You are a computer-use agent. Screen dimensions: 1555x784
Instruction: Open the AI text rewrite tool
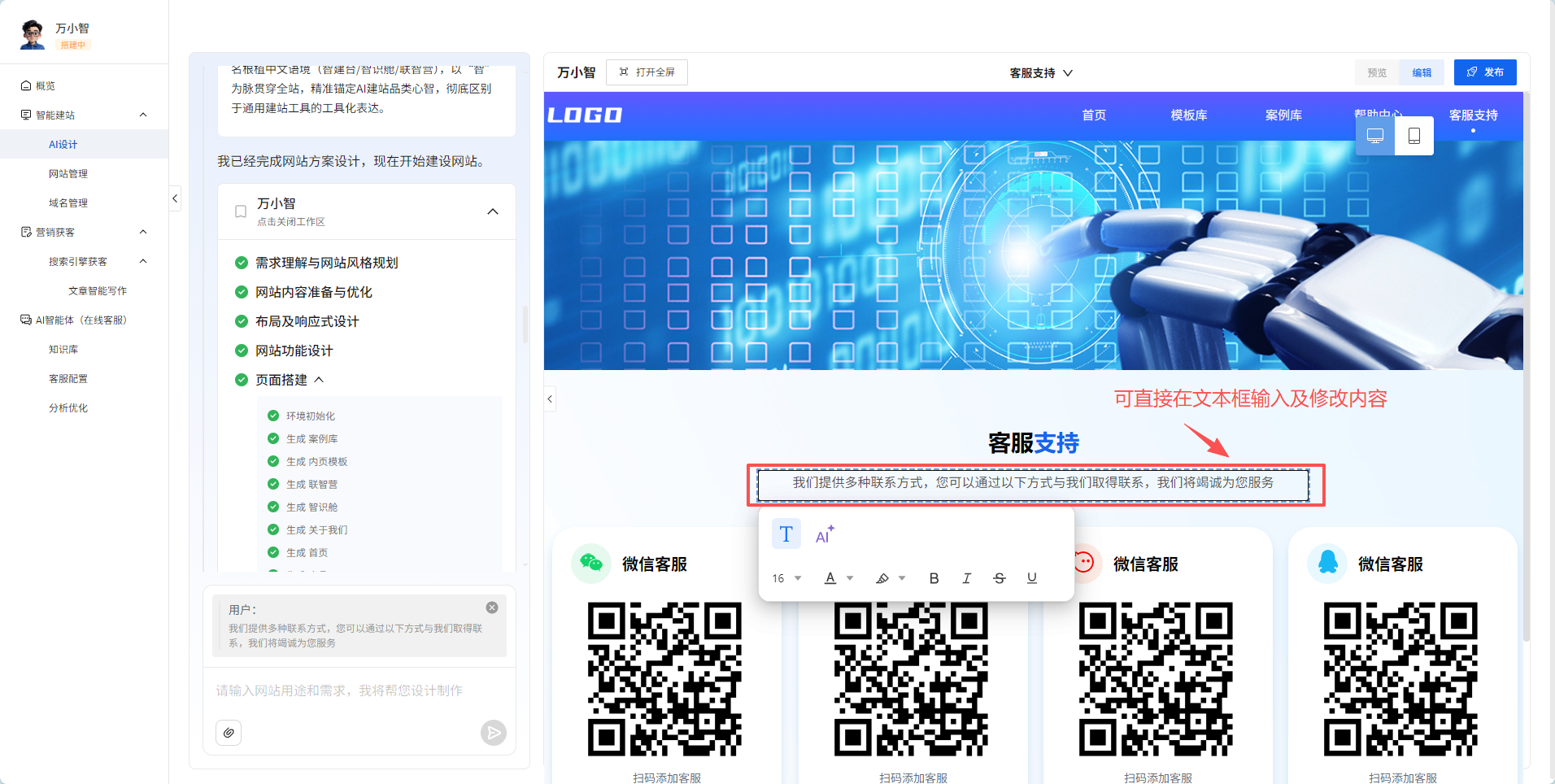pos(824,534)
